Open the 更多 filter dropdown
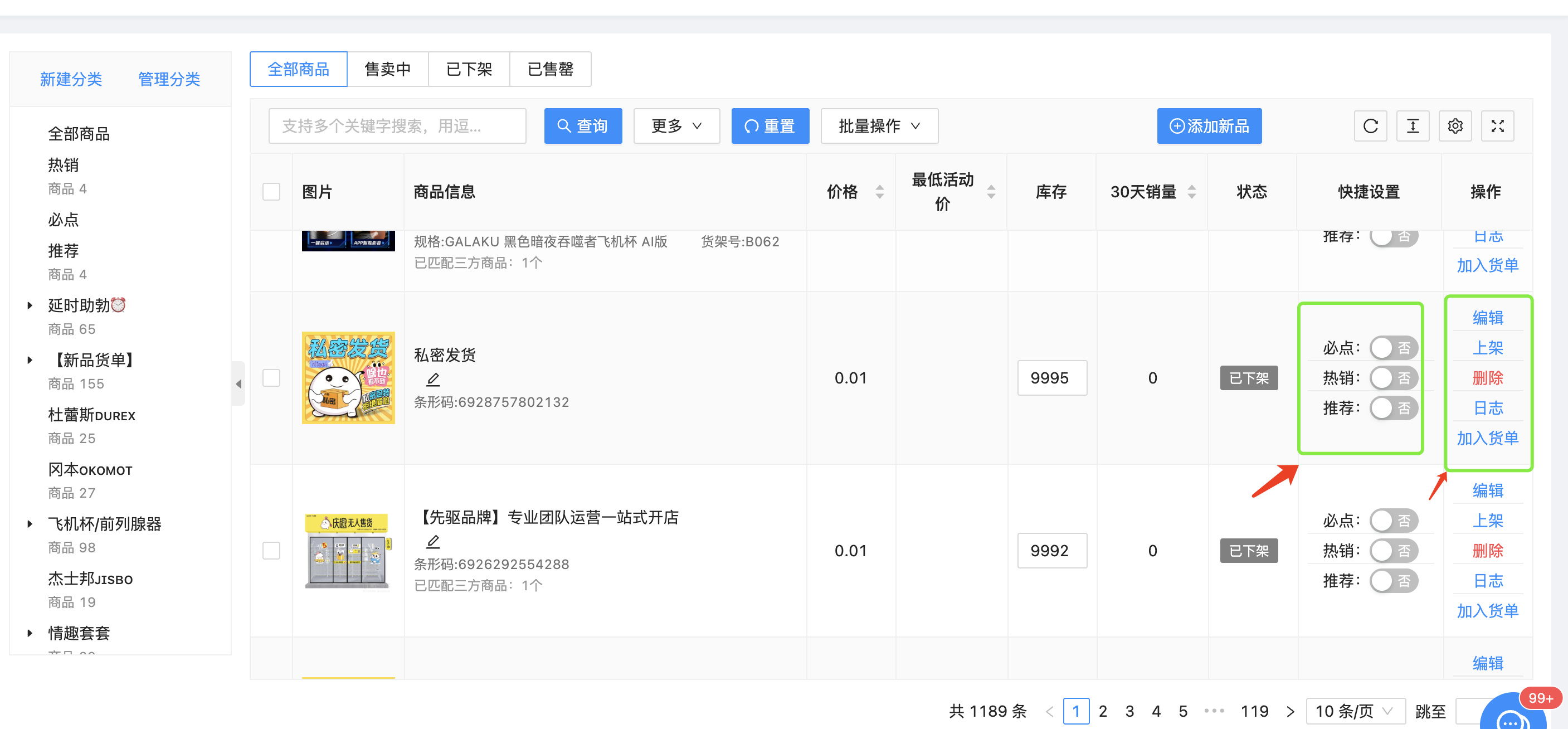Image resolution: width=1568 pixels, height=729 pixels. tap(676, 126)
